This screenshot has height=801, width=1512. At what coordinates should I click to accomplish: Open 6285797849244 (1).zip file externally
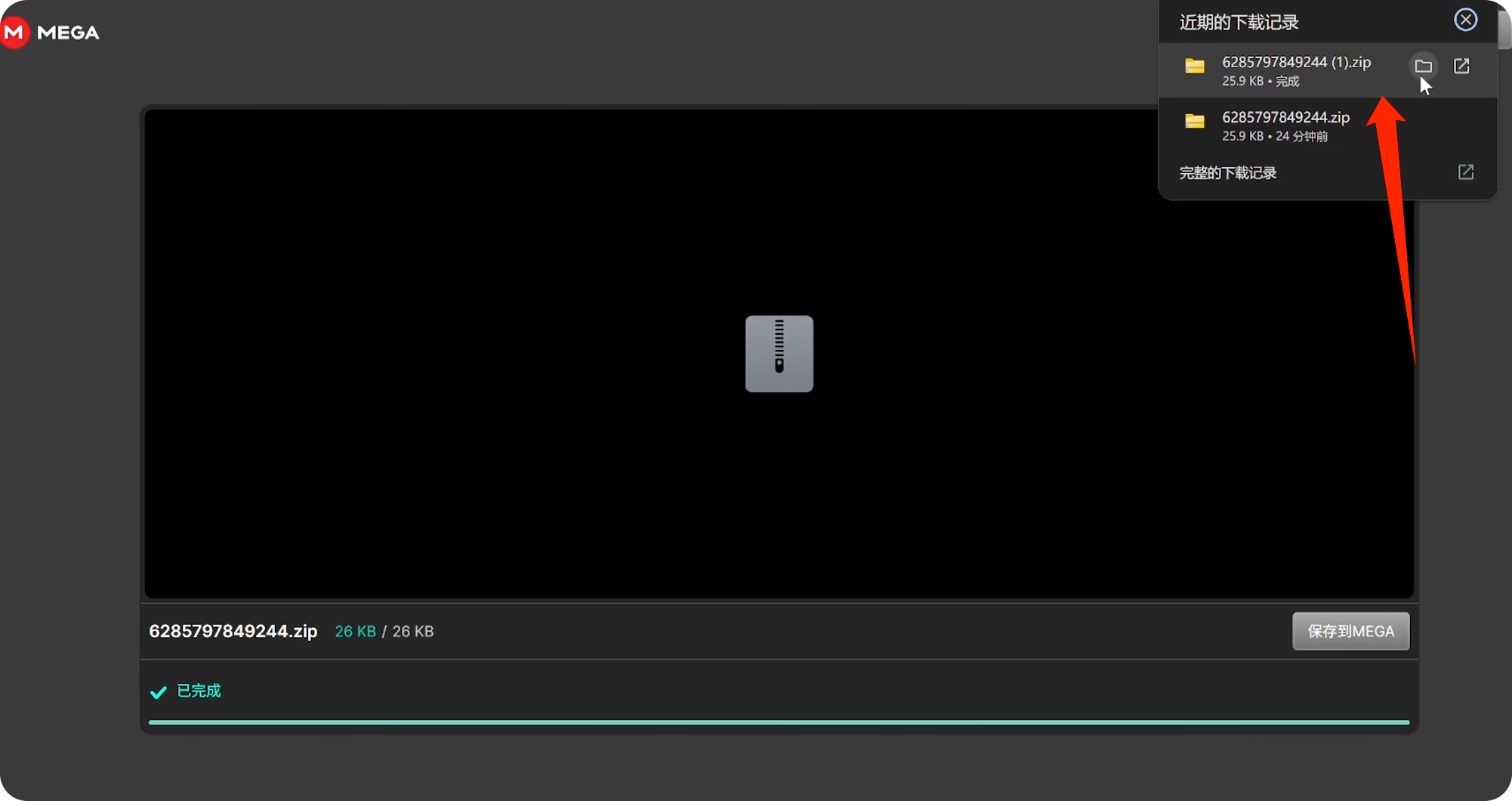[1461, 66]
